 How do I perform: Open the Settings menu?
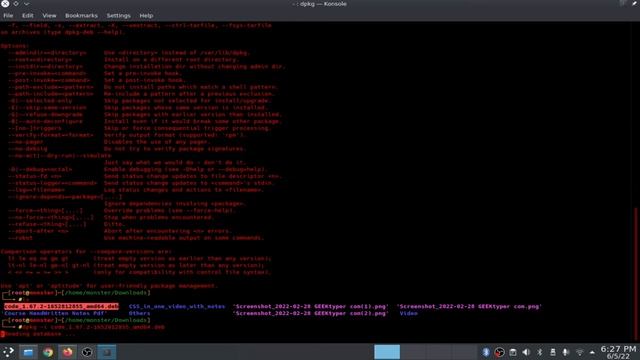(118, 16)
